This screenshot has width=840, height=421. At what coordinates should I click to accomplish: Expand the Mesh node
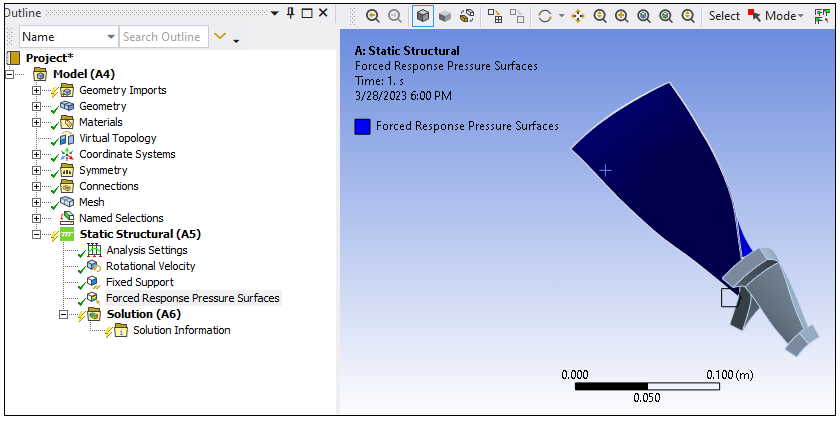[36, 203]
